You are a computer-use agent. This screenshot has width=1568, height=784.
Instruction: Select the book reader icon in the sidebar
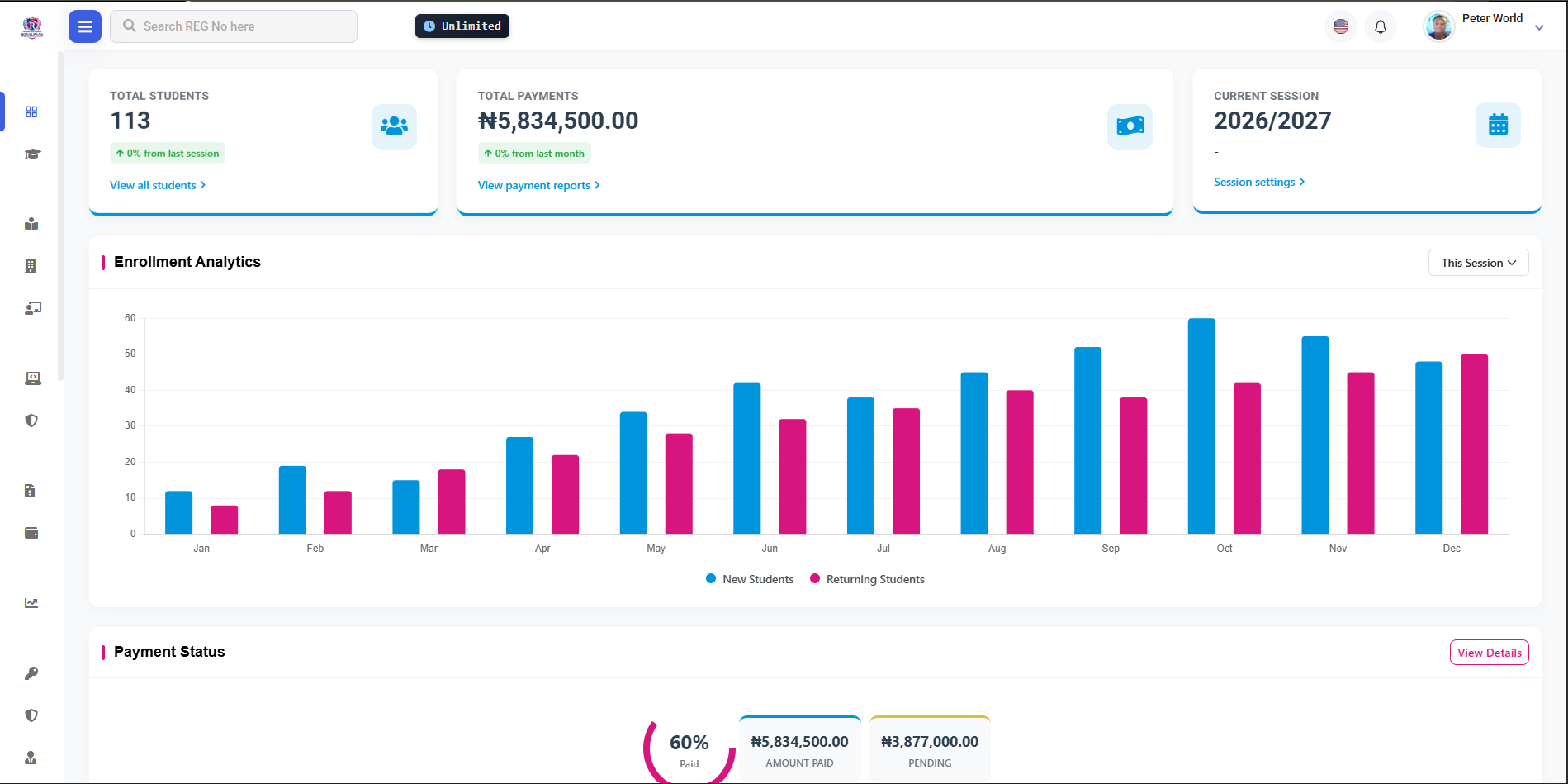[31, 224]
